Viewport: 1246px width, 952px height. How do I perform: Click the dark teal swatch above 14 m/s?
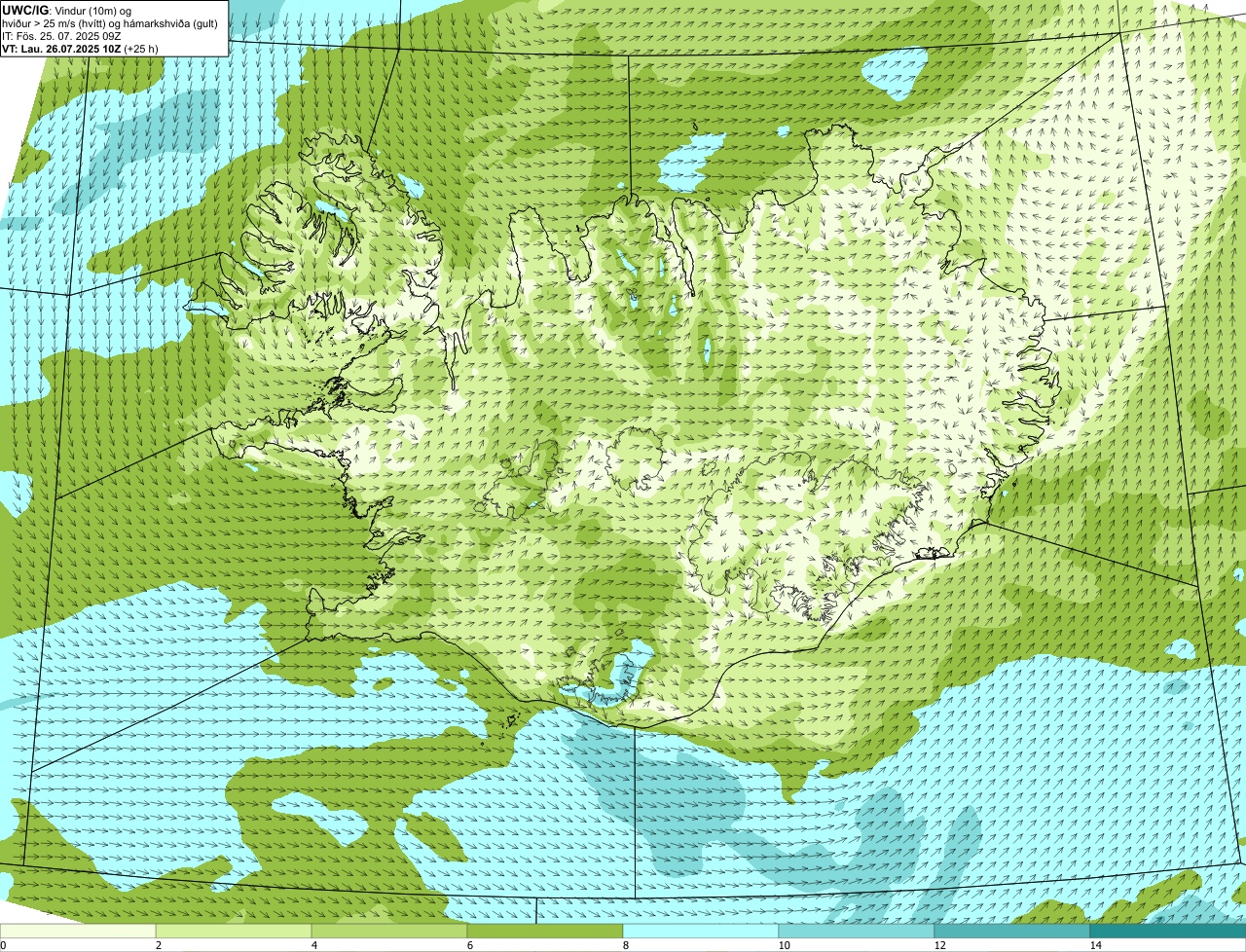1168,932
